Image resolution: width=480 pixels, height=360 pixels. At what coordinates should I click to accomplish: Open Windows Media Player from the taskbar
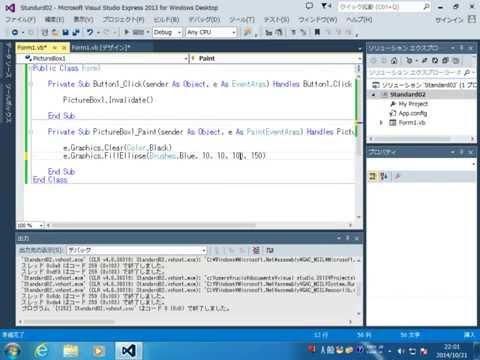(x=99, y=351)
